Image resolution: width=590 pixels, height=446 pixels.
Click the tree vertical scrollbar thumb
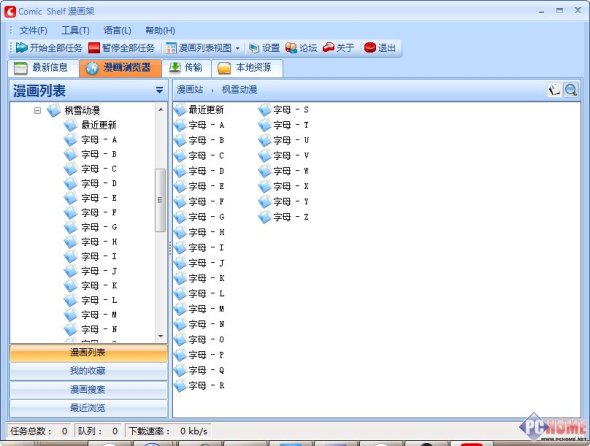[160, 200]
